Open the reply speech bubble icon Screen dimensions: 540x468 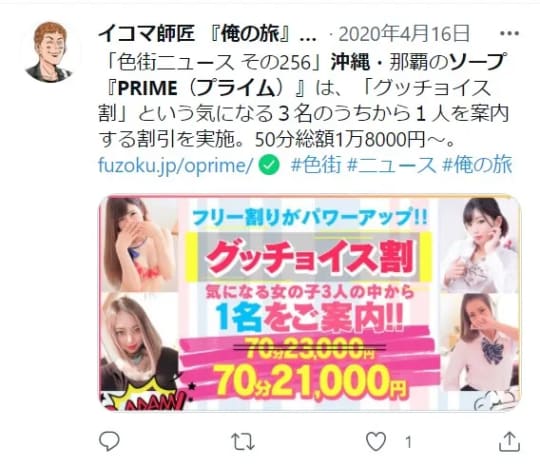click(109, 441)
